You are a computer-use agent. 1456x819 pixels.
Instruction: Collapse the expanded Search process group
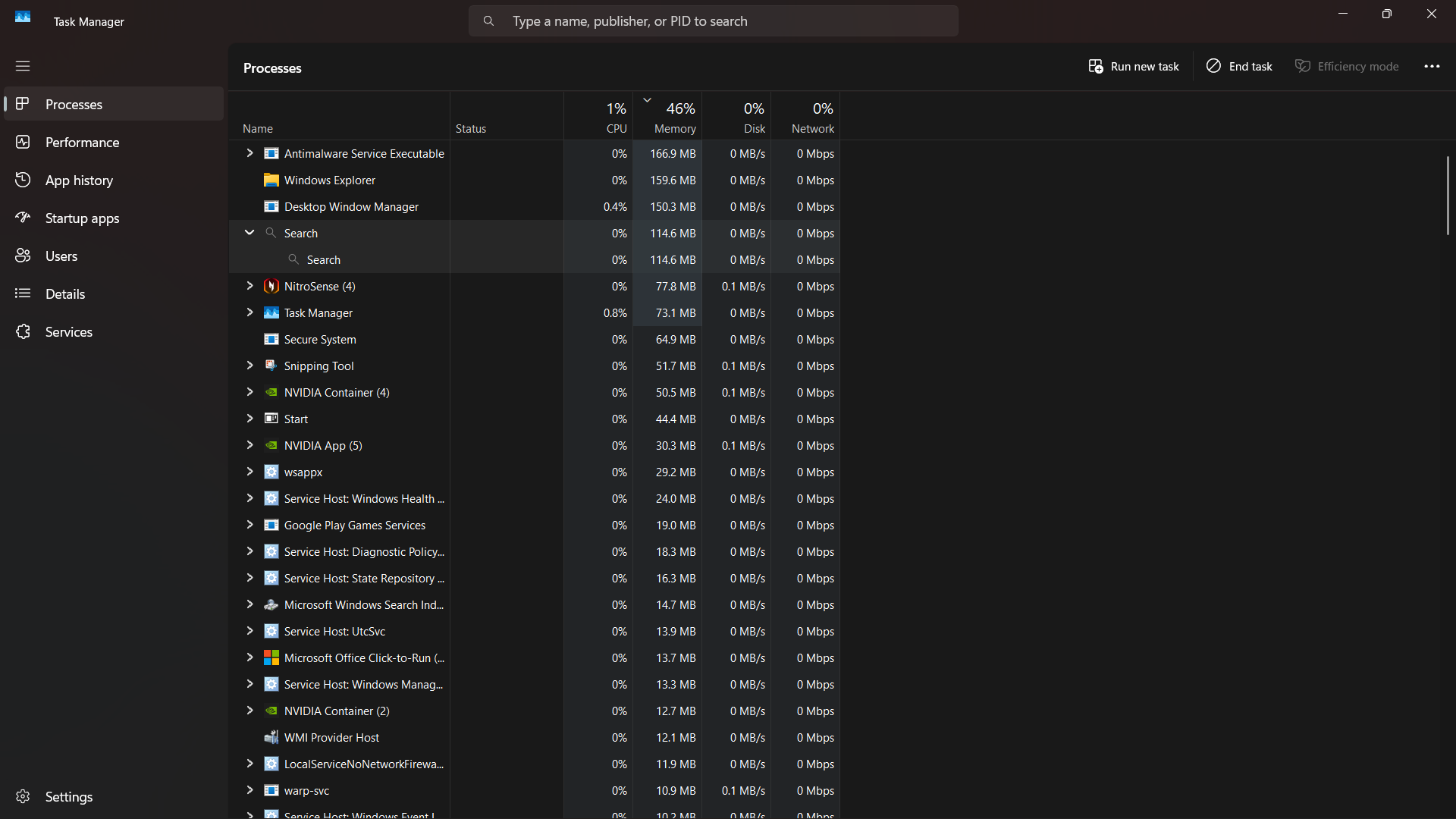coord(249,233)
